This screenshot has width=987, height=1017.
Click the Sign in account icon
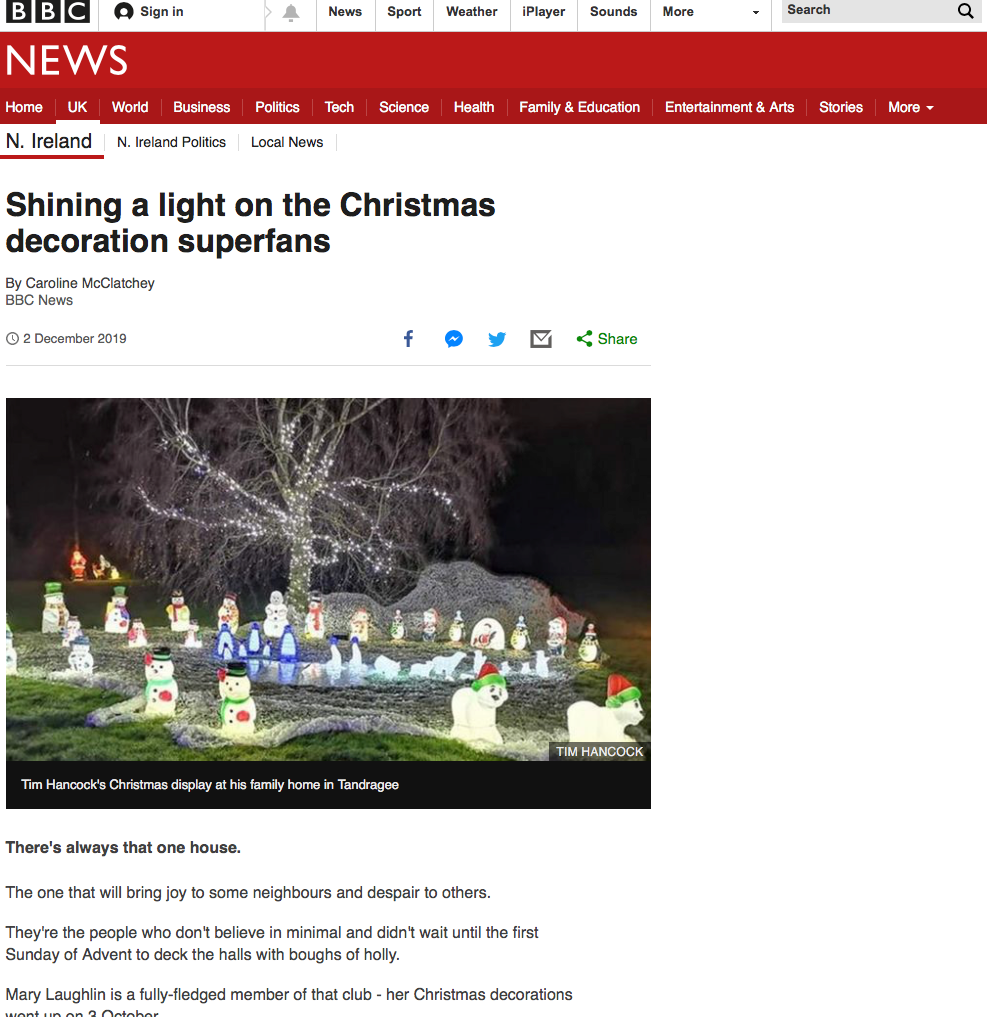[x=123, y=12]
